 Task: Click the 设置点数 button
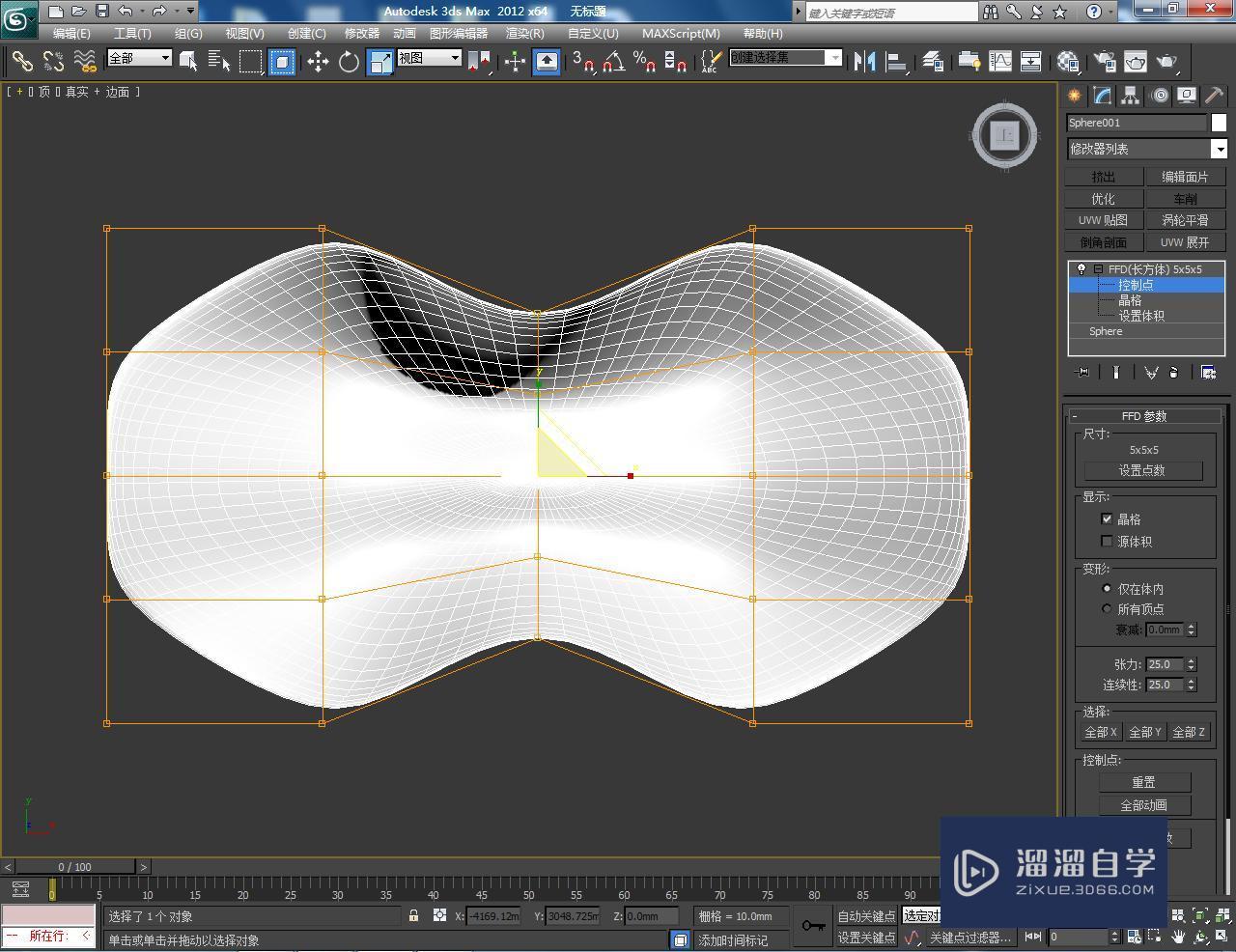(1144, 470)
